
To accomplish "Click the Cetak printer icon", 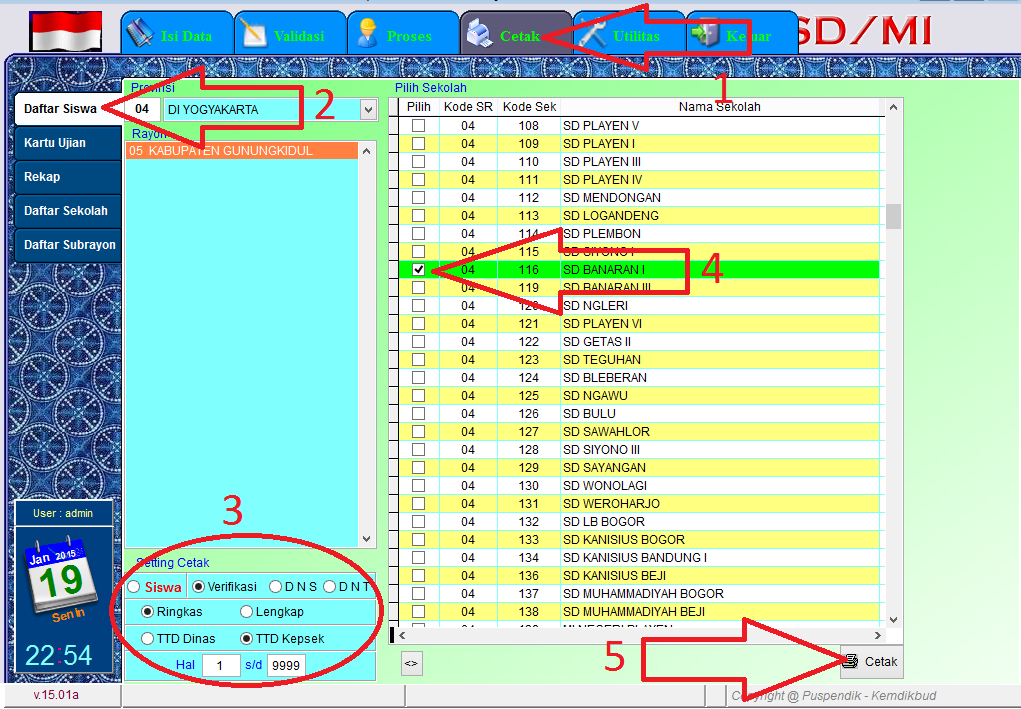I will click(x=481, y=35).
